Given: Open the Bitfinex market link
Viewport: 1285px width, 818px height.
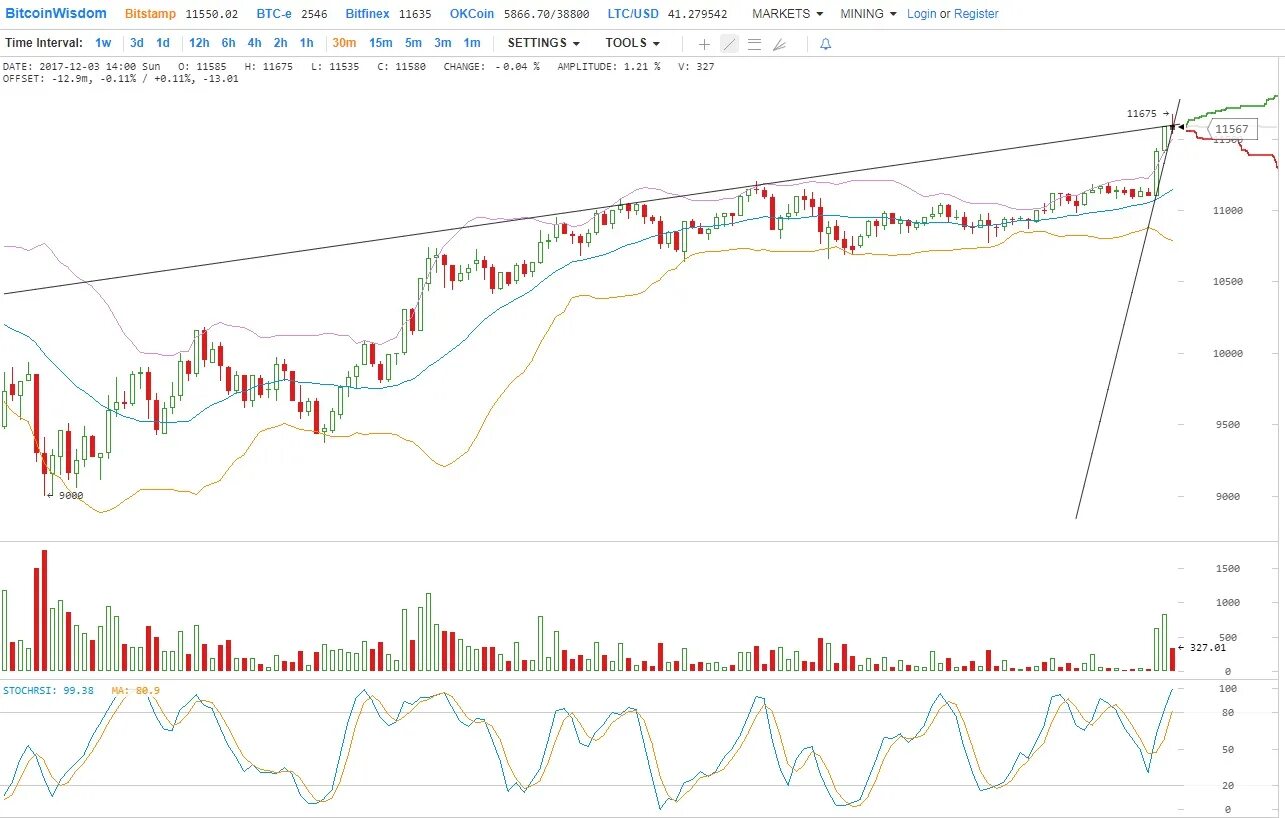Looking at the screenshot, I should [x=368, y=14].
